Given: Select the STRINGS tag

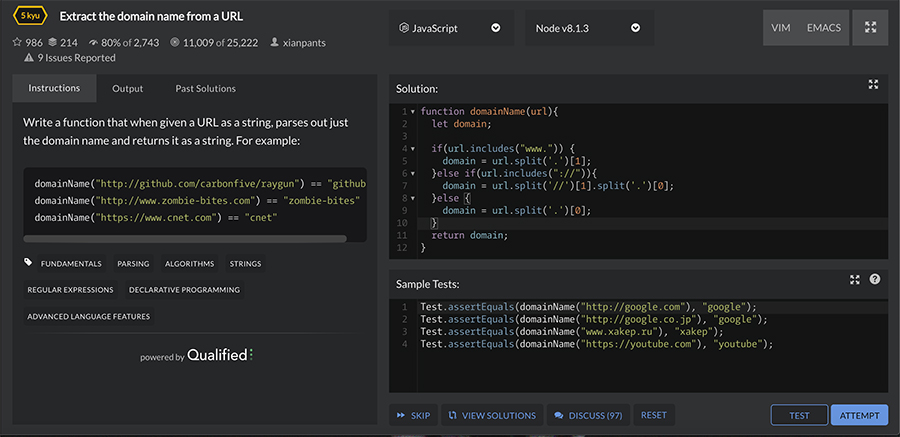Looking at the screenshot, I should (245, 264).
